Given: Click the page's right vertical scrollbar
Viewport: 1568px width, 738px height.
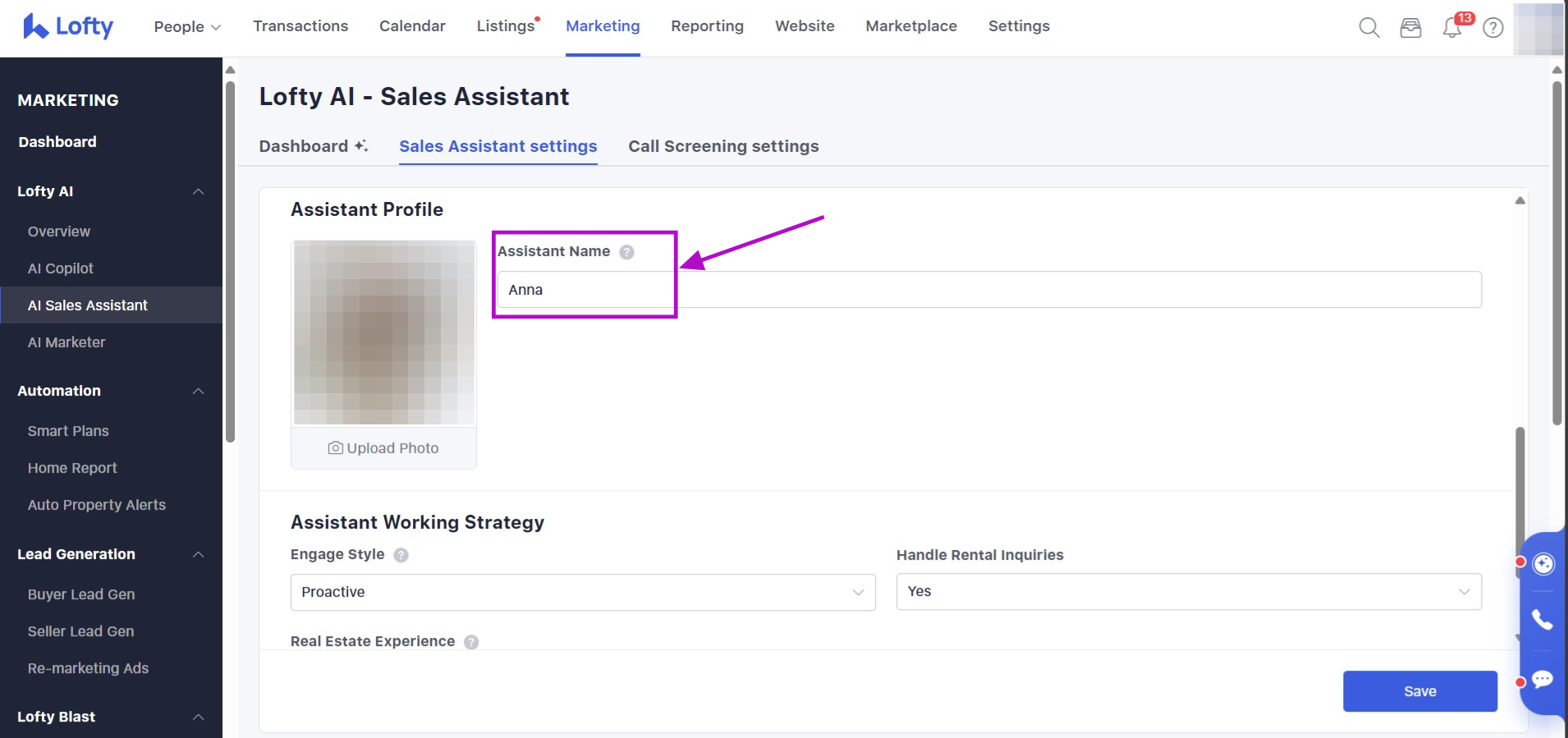Looking at the screenshot, I should [1557, 253].
